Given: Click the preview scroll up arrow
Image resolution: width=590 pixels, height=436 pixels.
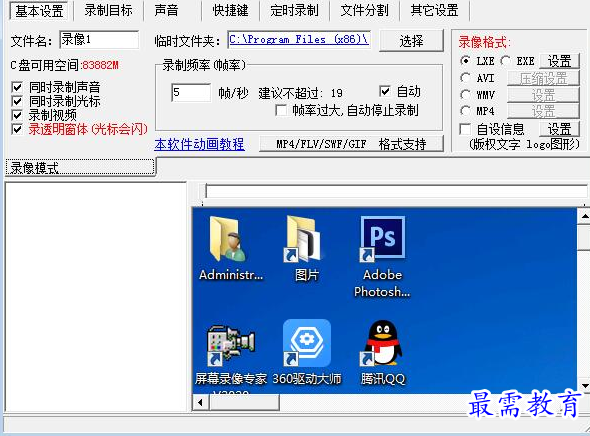Looking at the screenshot, I should (x=585, y=217).
